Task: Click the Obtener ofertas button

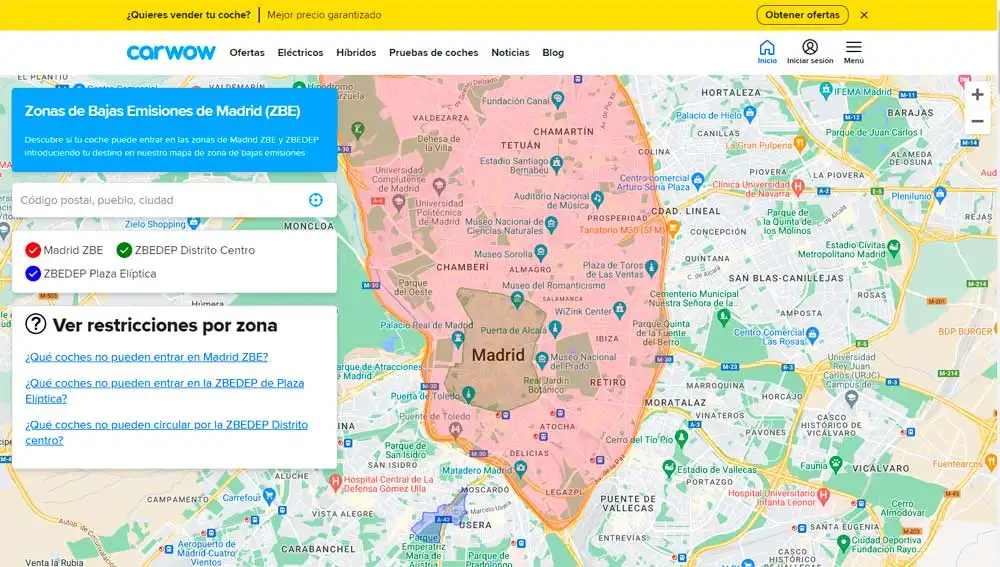Action: [802, 15]
